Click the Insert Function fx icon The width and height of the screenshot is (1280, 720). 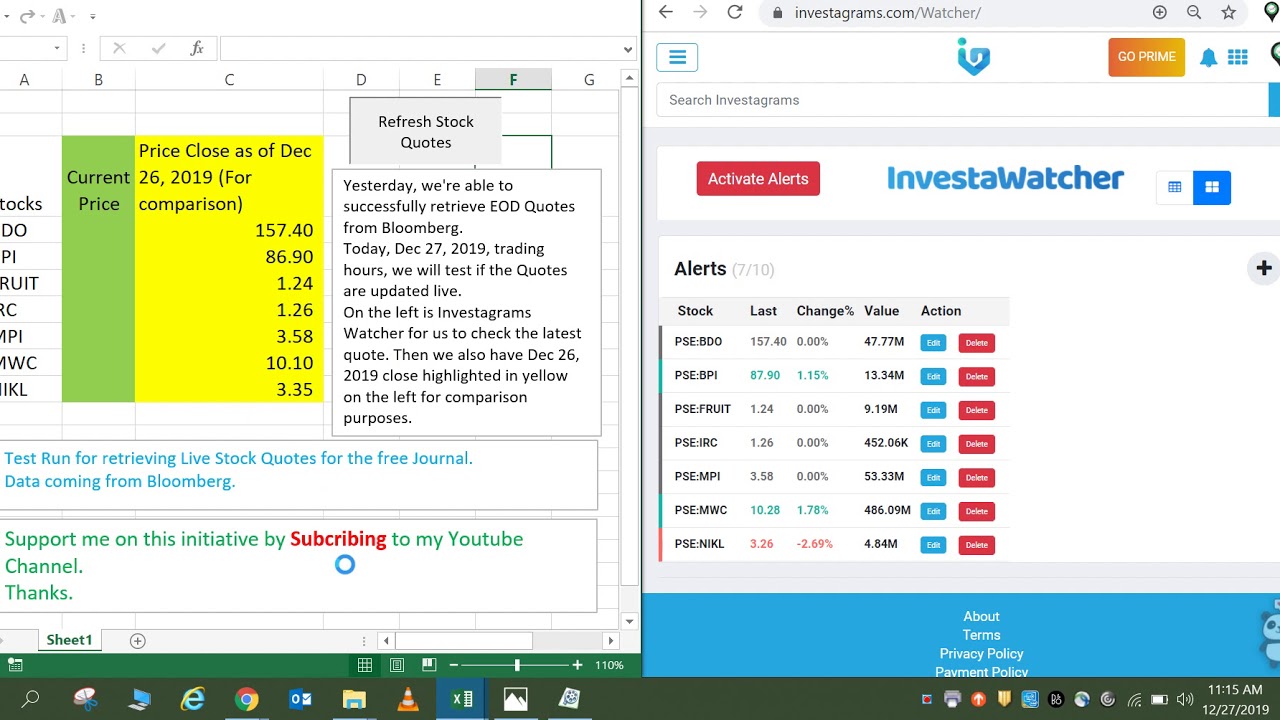point(197,48)
